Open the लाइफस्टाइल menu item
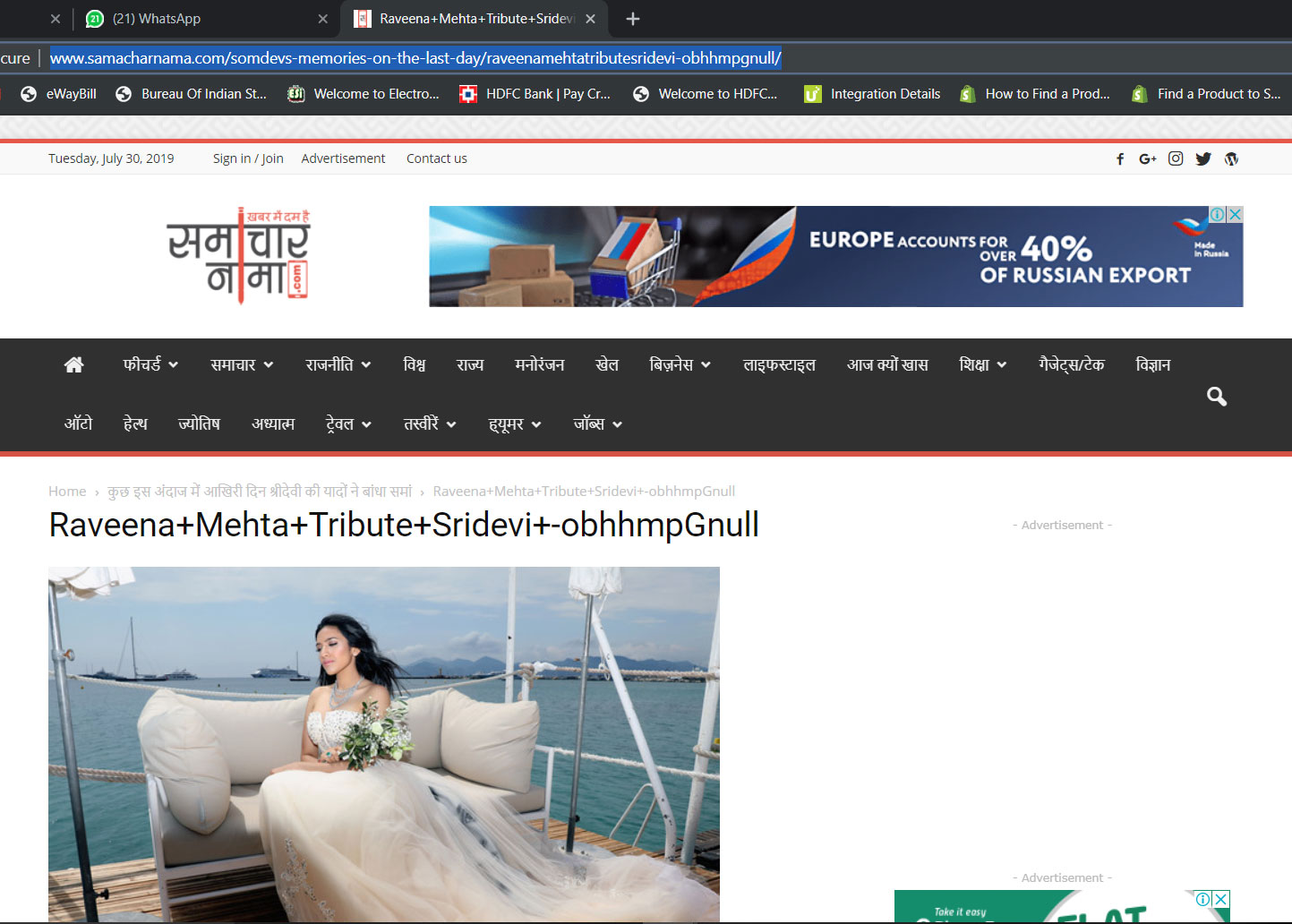1292x924 pixels. click(779, 364)
